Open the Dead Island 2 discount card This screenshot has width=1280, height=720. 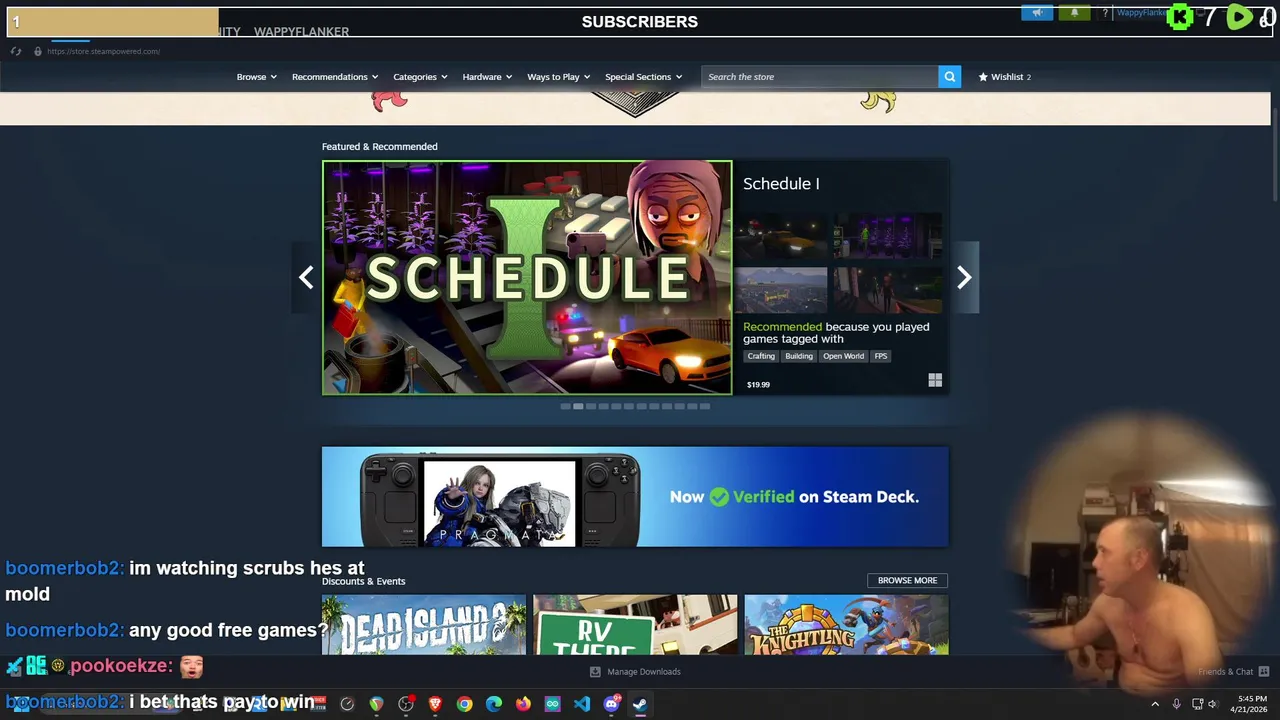tap(424, 625)
